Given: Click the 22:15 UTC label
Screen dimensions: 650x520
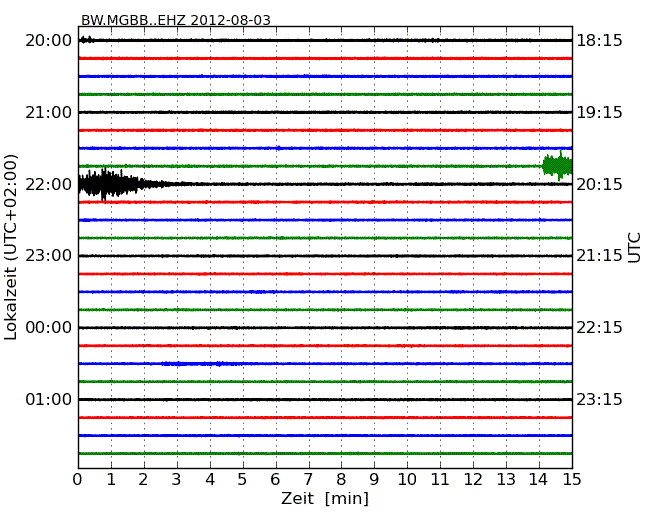Looking at the screenshot, I should click(599, 328).
